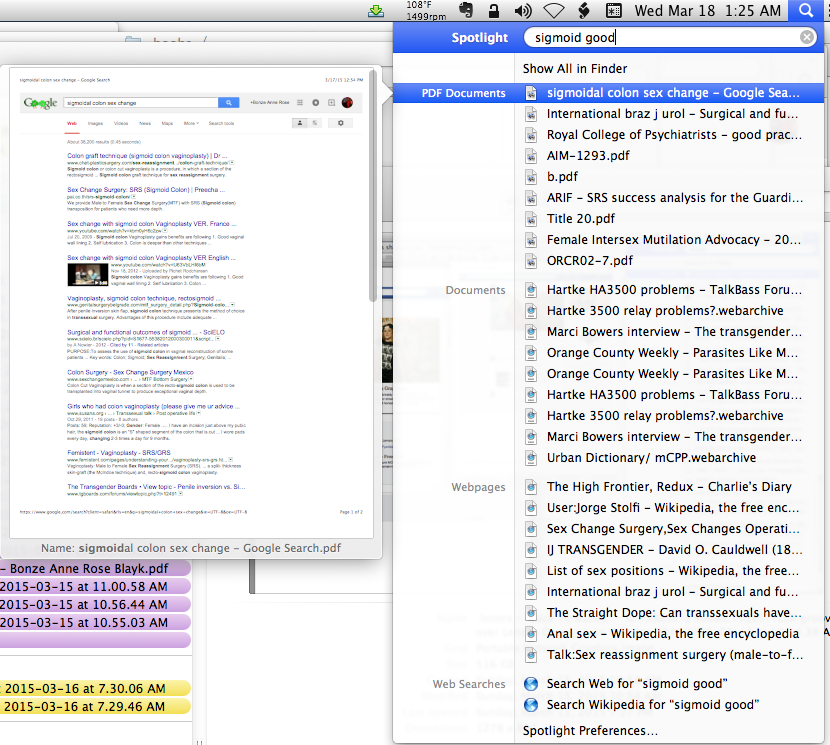Open User:Jorge Stolfi Wikipedia result
The width and height of the screenshot is (830, 745).
[x=673, y=508]
